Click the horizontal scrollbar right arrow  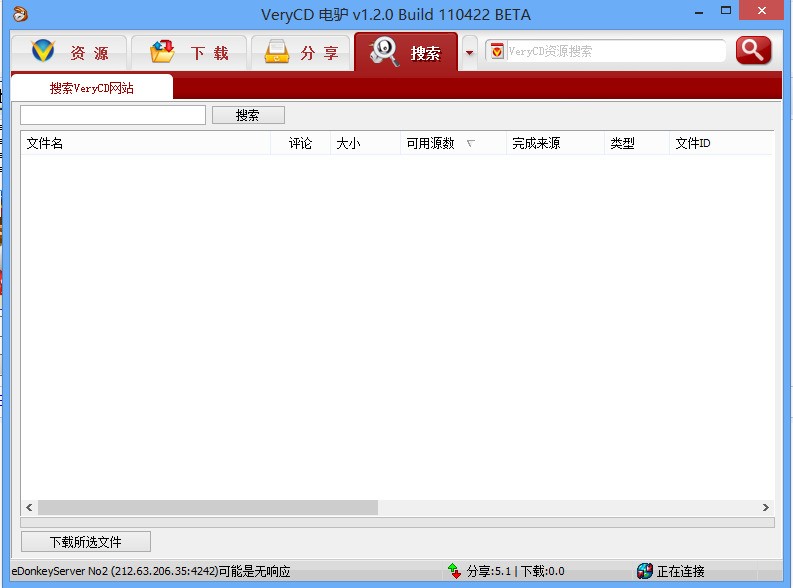point(766,507)
